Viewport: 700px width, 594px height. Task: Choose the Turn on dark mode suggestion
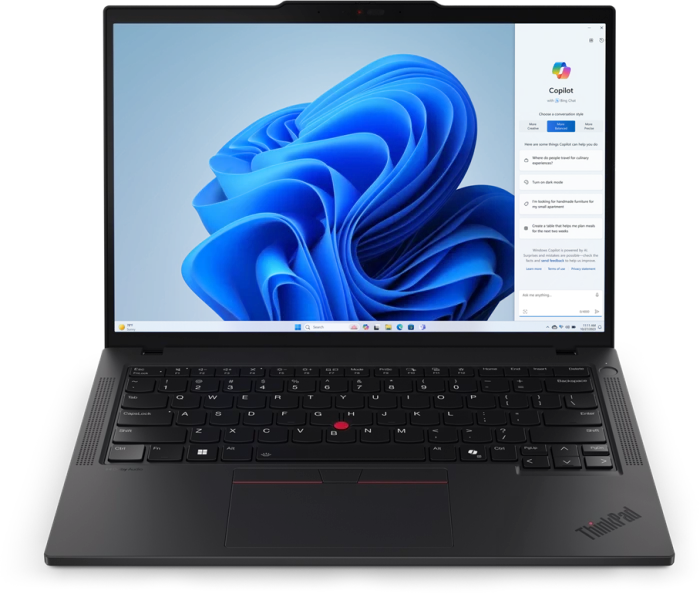tap(561, 182)
